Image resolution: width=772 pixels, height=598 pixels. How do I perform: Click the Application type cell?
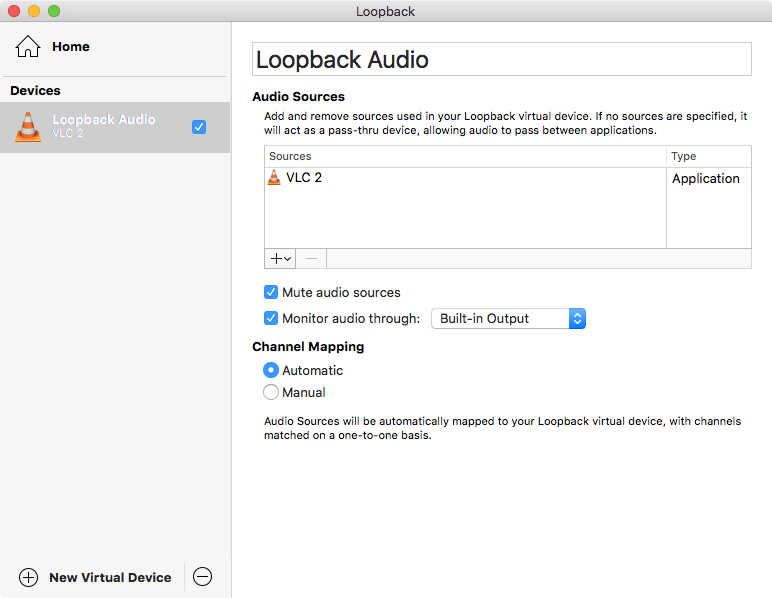tap(706, 178)
